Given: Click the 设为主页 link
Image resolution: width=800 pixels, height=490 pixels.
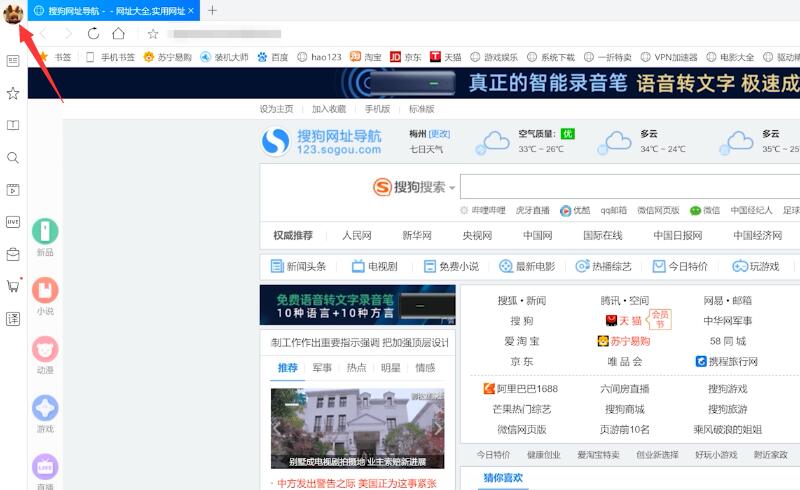Looking at the screenshot, I should [277, 109].
